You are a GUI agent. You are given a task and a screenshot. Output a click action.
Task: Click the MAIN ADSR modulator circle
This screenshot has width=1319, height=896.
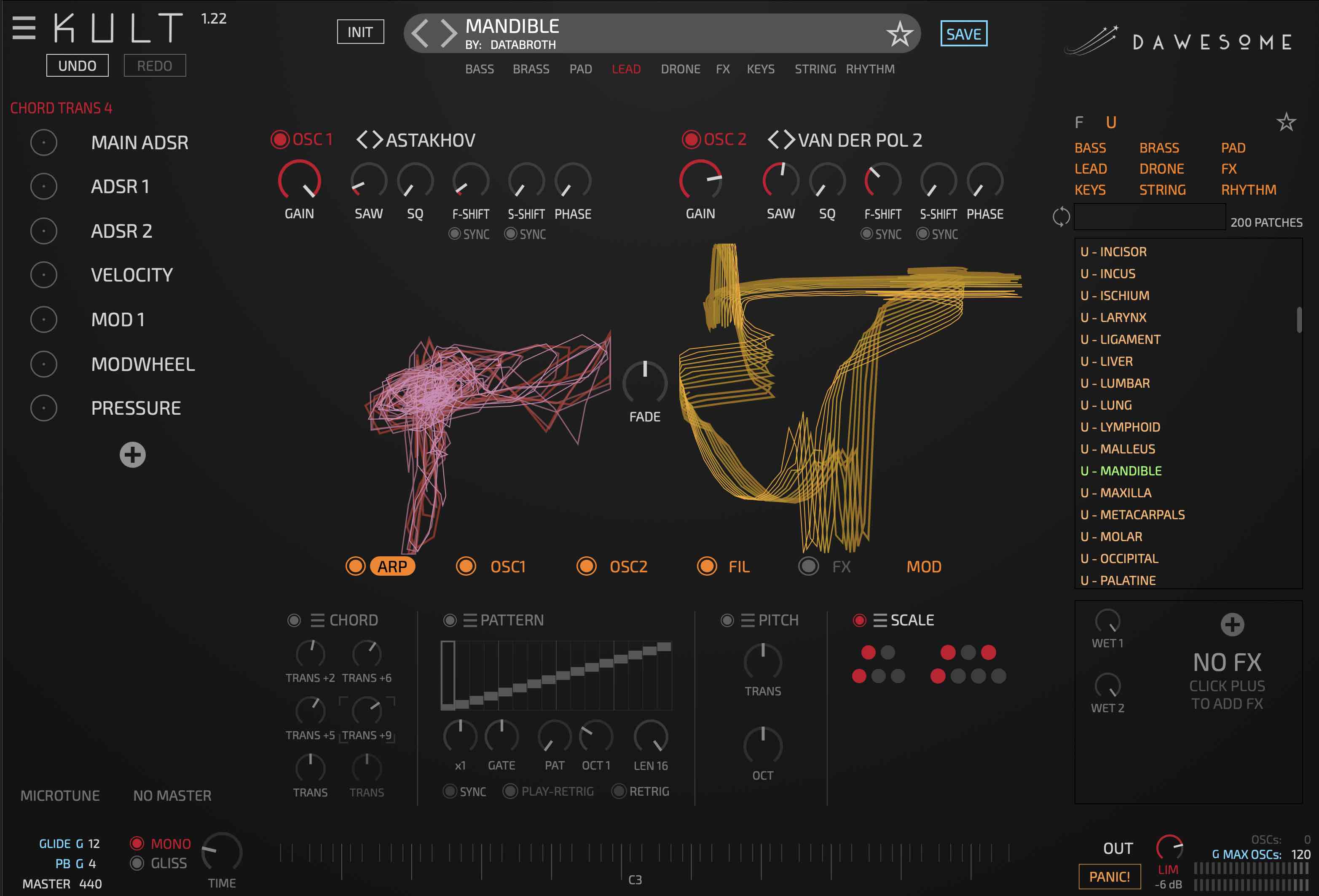coord(44,142)
